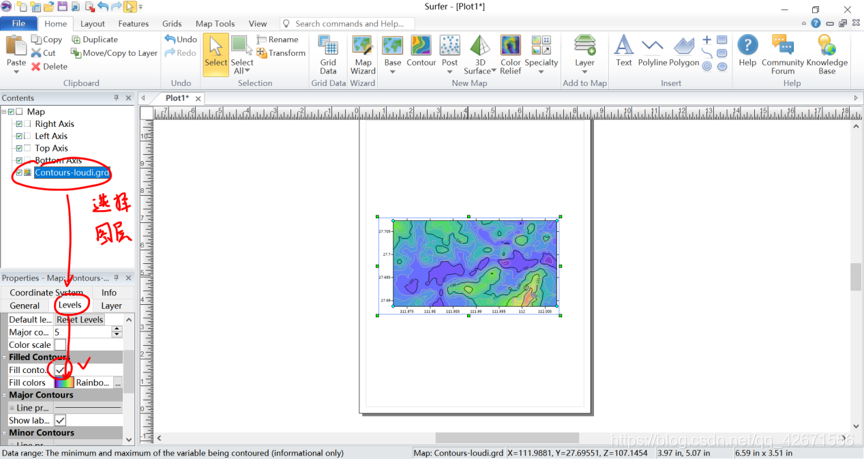Collapse the Major Contours section
This screenshot has width=864, height=459.
click(4, 395)
